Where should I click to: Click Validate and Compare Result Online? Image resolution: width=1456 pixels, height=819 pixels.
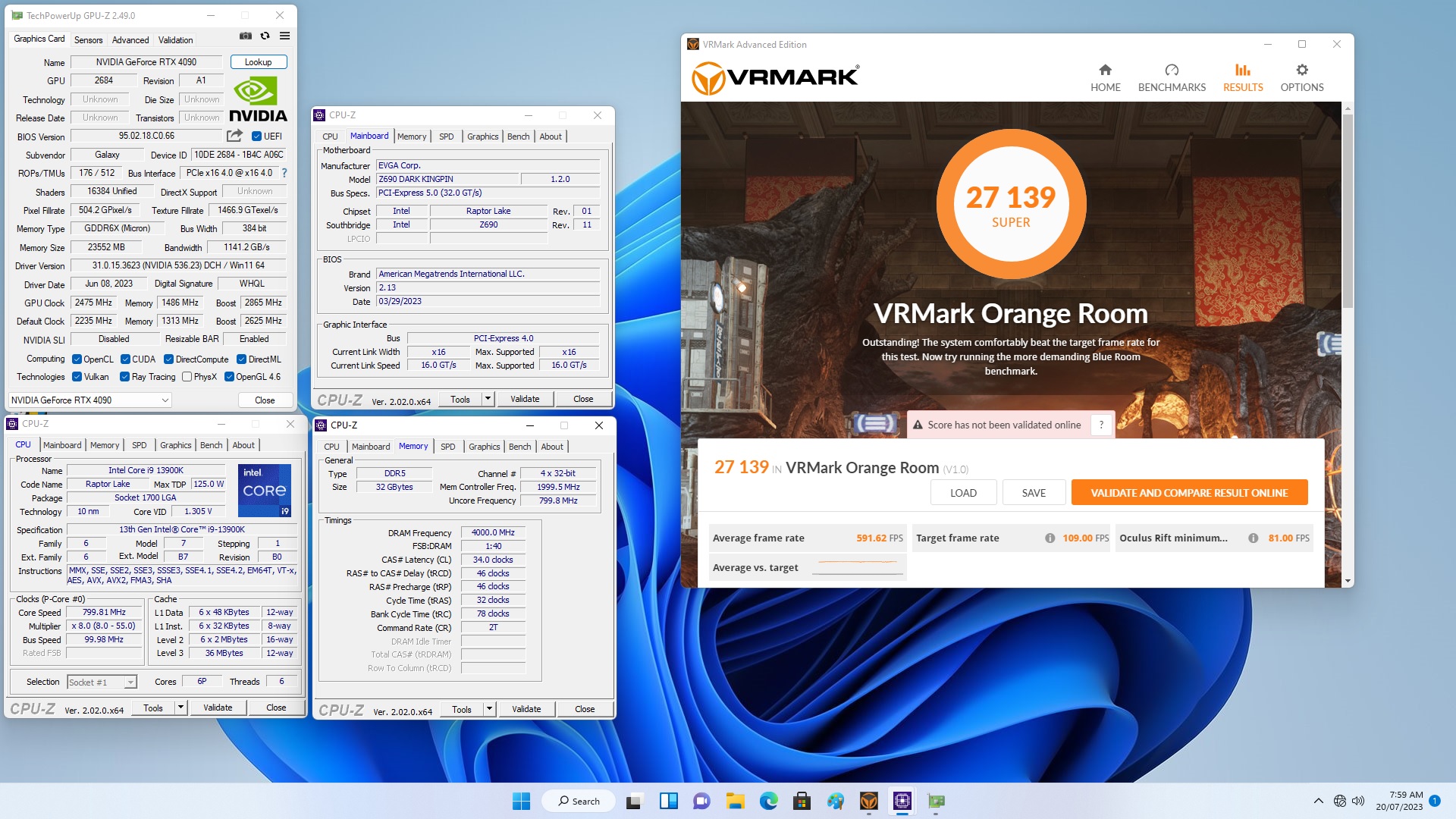click(x=1189, y=492)
